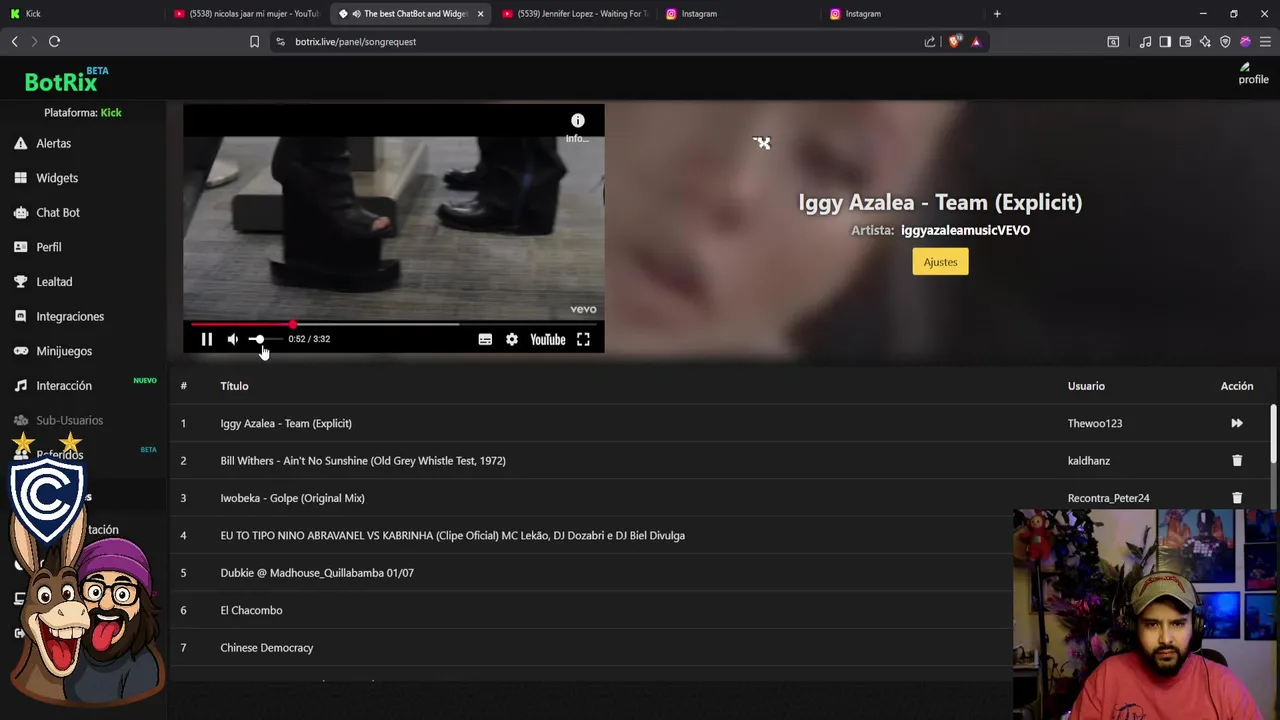
Task: Open the Brave Rewards triangle icon
Action: pyautogui.click(x=976, y=42)
